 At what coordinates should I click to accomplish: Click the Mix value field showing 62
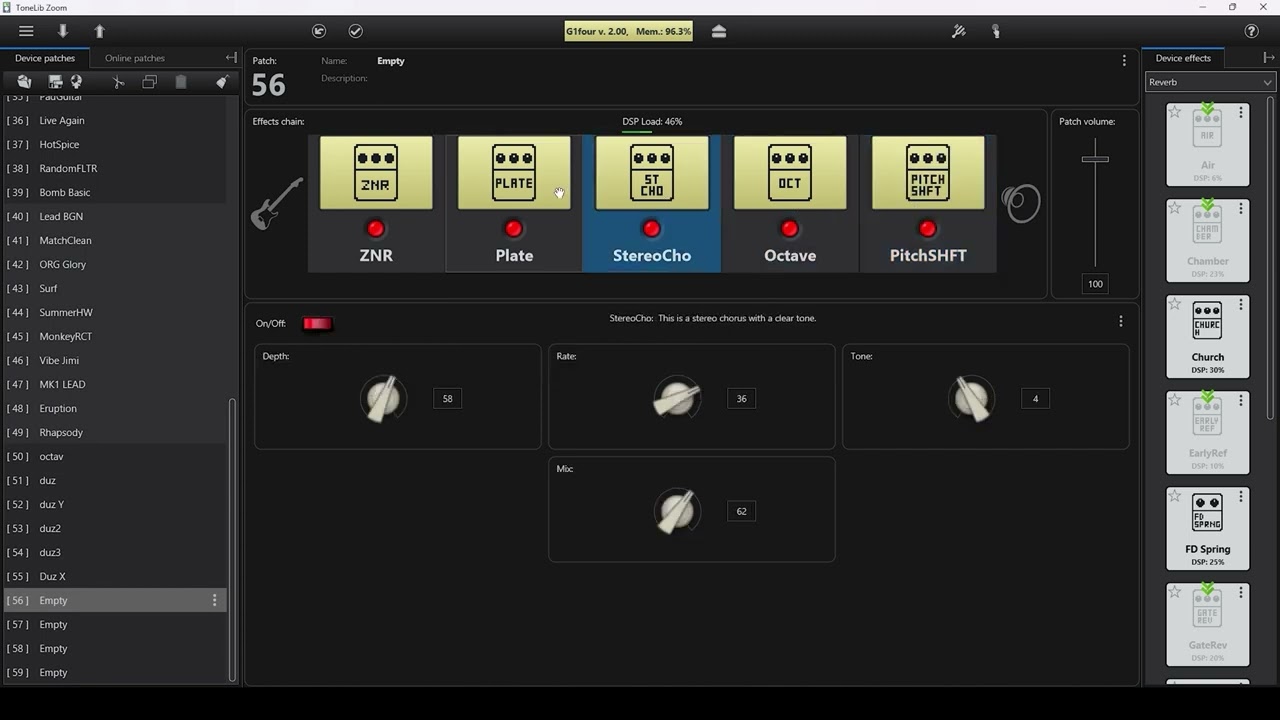pyautogui.click(x=741, y=511)
